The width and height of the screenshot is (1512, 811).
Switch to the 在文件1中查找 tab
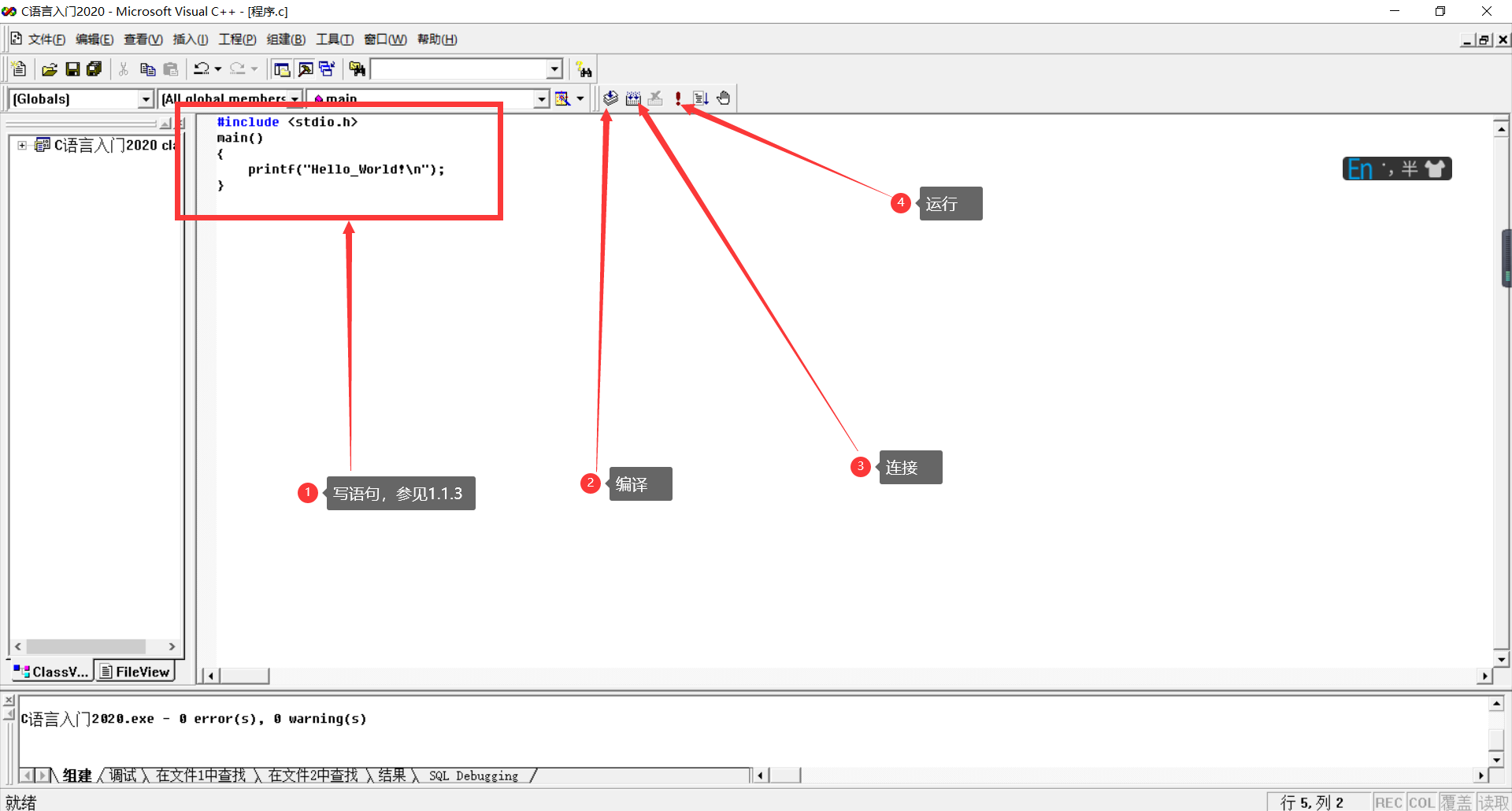click(201, 776)
